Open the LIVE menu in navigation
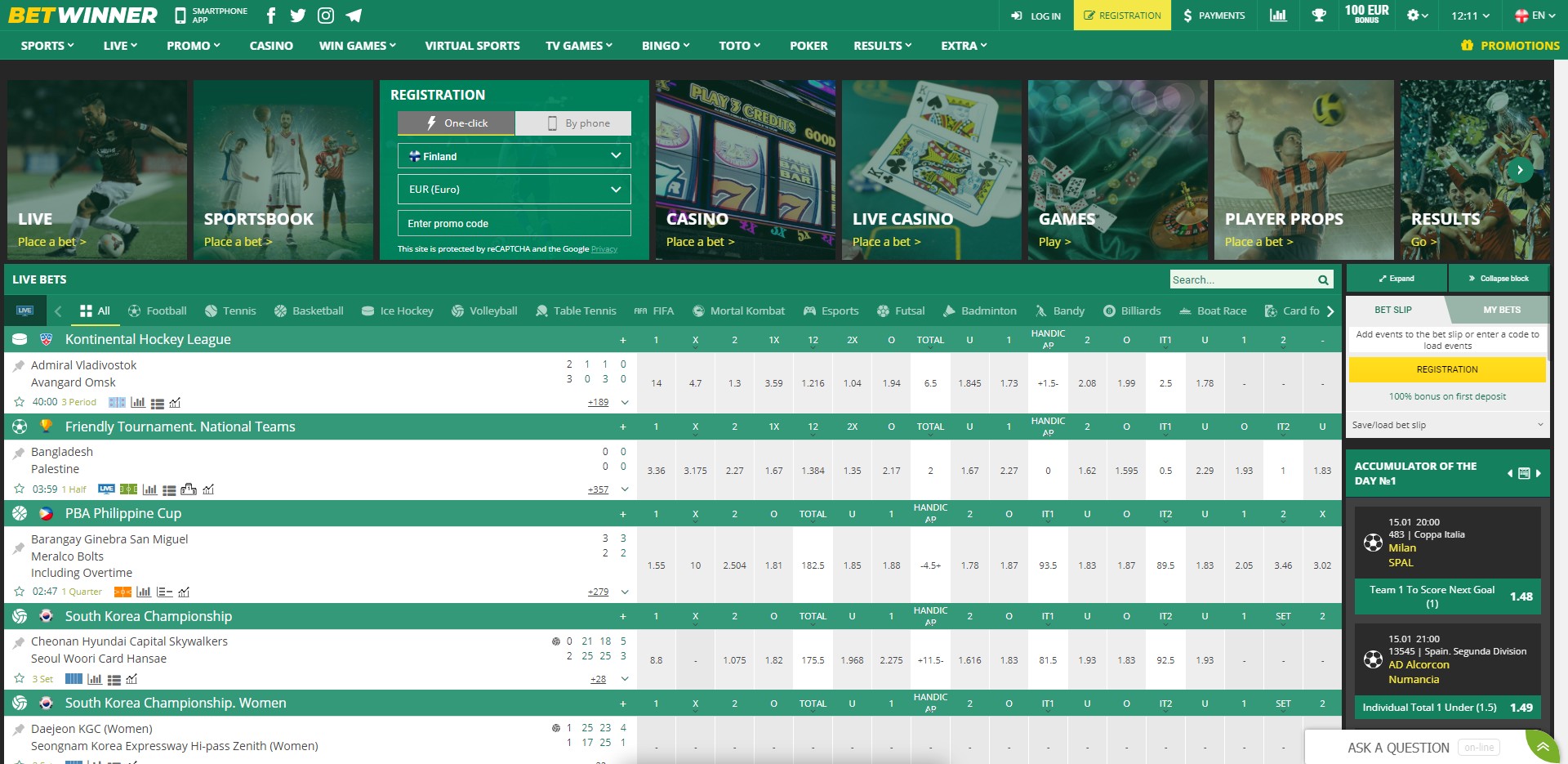1568x764 pixels. (120, 46)
